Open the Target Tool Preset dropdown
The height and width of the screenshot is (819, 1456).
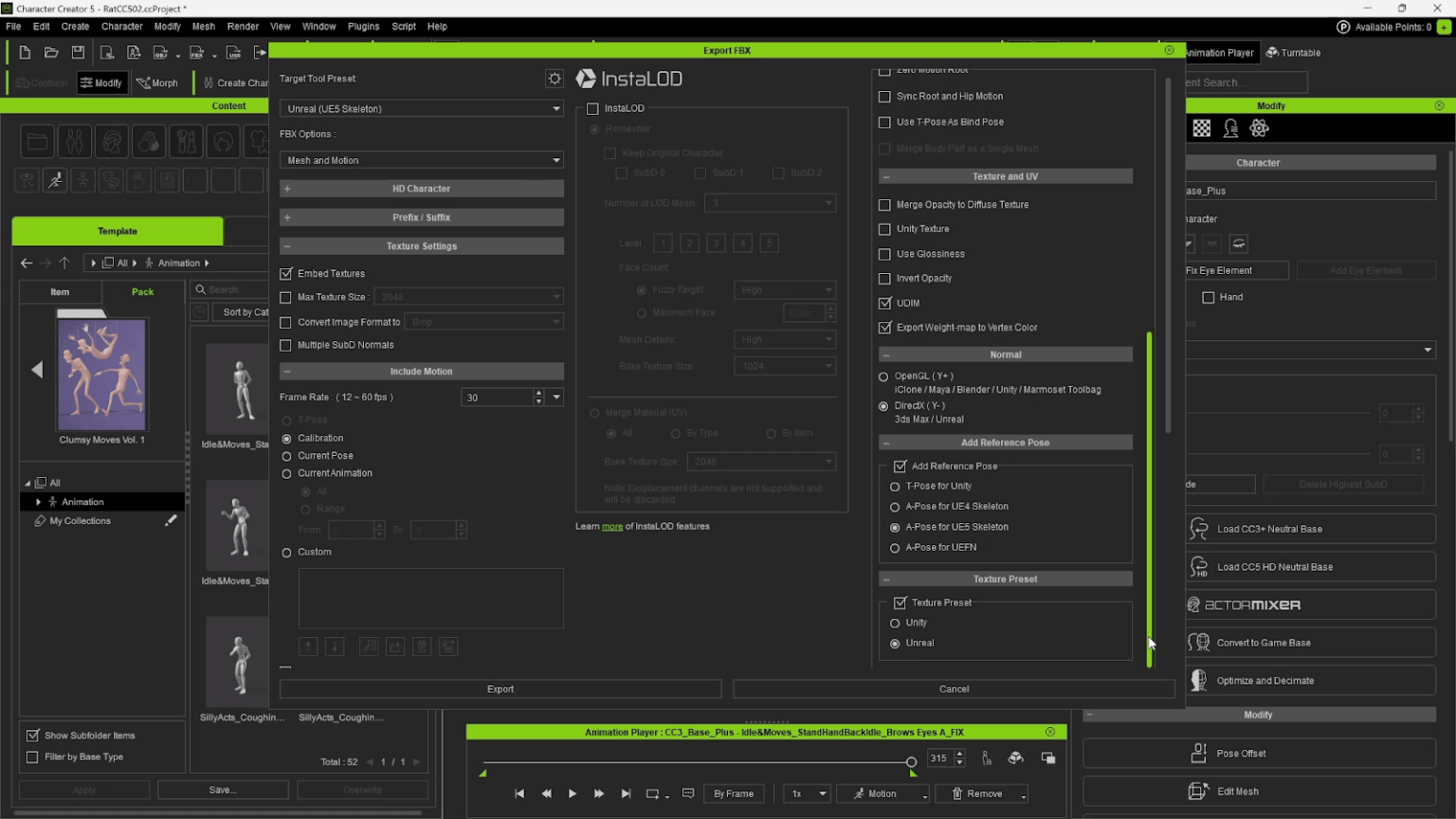(x=422, y=108)
